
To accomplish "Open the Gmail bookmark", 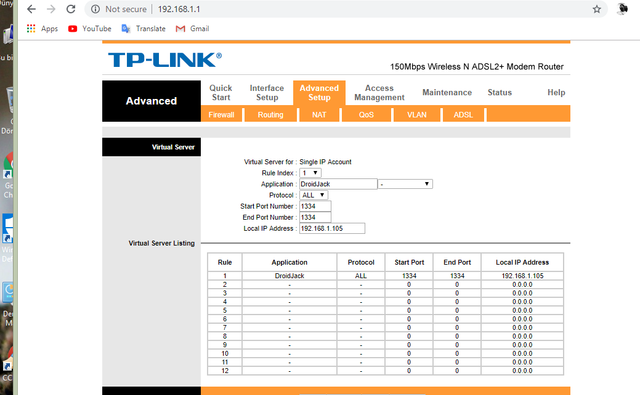I will point(192,29).
